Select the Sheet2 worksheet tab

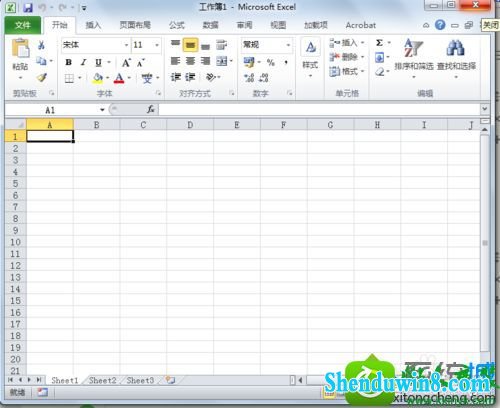103,380
